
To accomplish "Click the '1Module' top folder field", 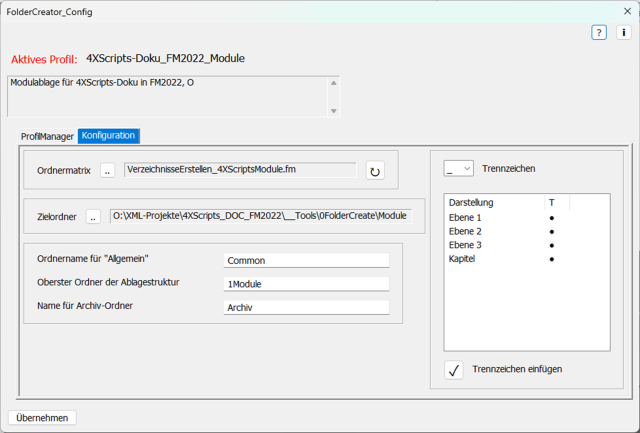I will click(306, 284).
